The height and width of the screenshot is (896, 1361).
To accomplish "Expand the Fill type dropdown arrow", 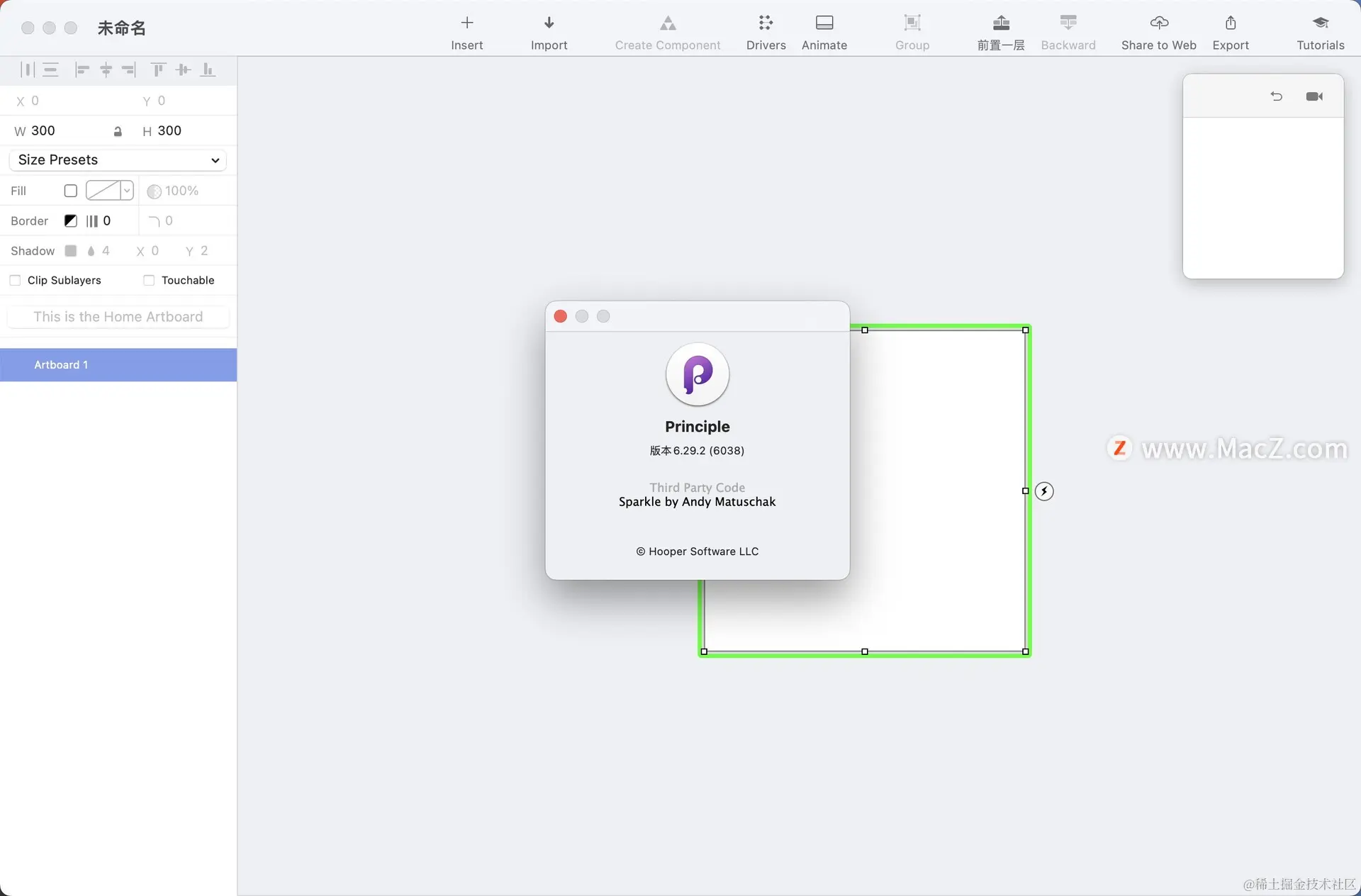I will click(127, 191).
